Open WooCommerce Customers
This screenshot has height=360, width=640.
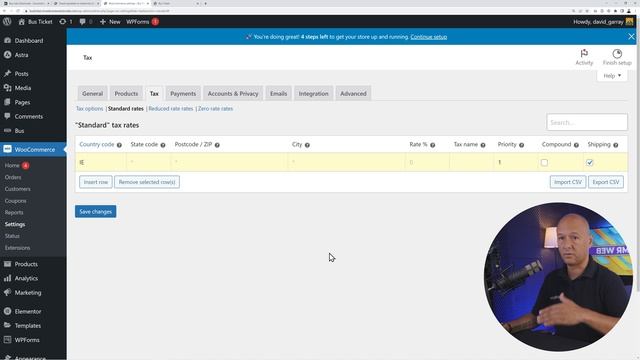18,189
